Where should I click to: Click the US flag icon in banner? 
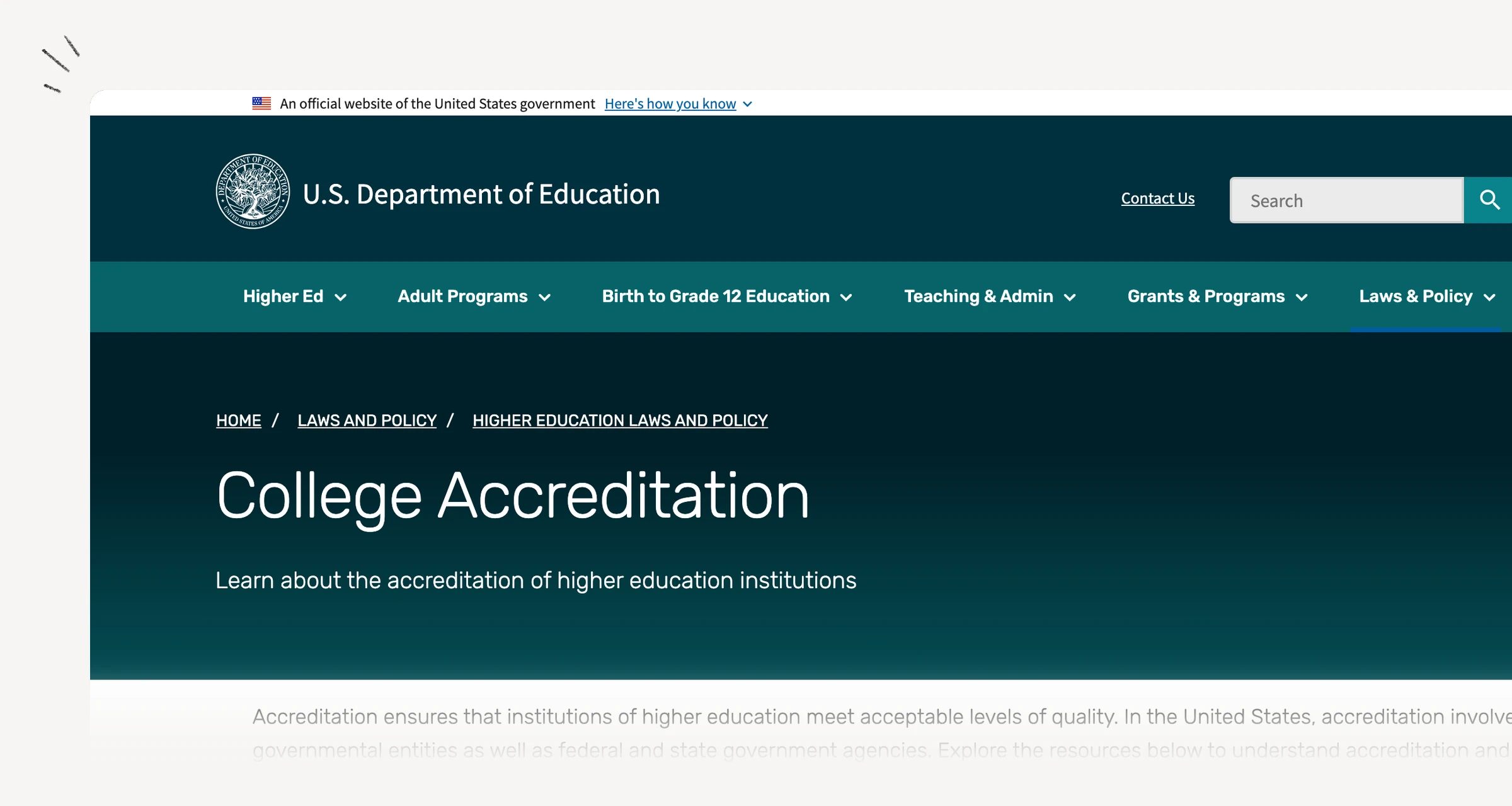pyautogui.click(x=261, y=103)
